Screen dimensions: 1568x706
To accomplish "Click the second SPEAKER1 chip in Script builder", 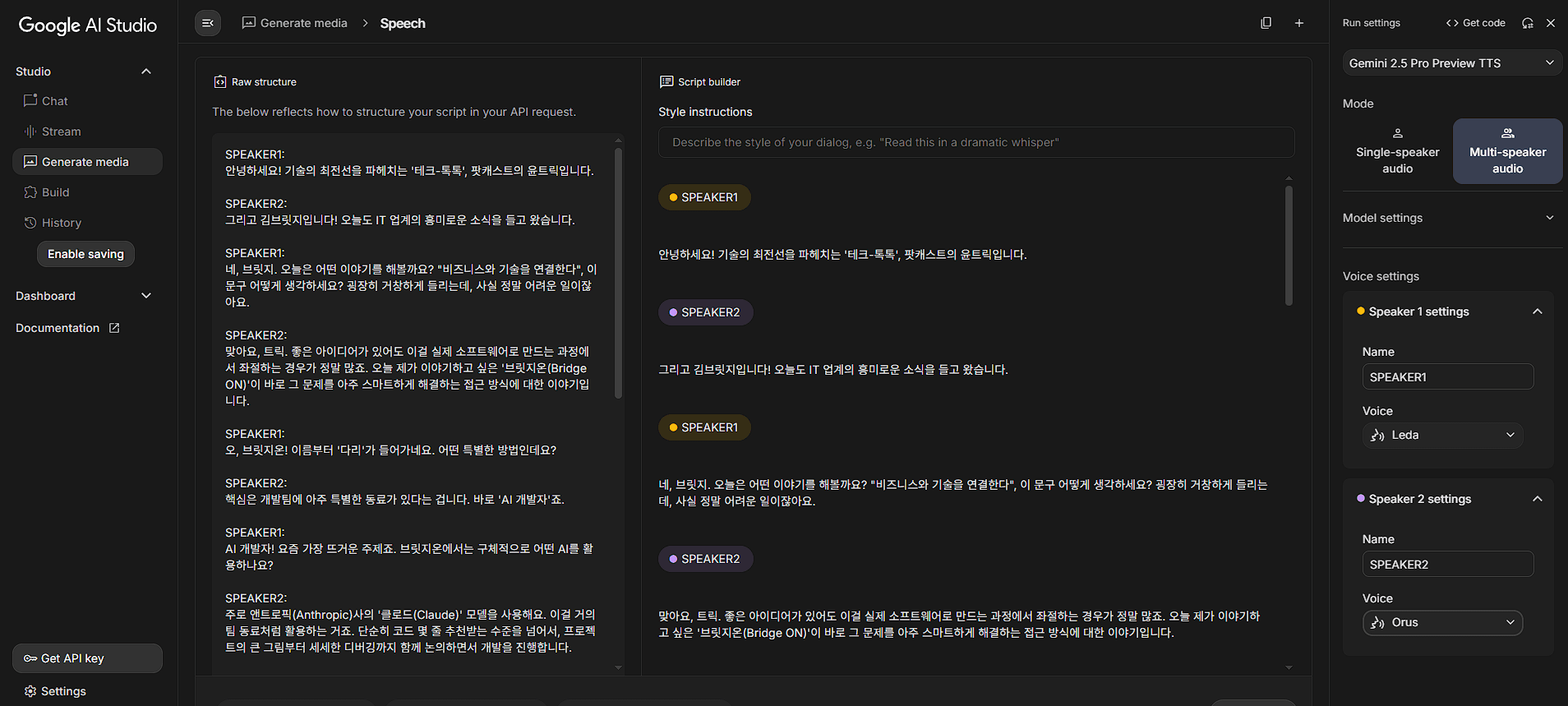I will coord(704,427).
